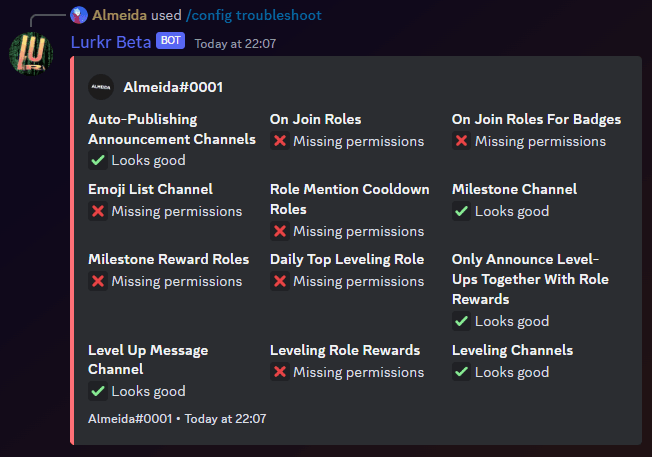Click red X under Emoji List Channel
This screenshot has width=652, height=457.
point(97,211)
